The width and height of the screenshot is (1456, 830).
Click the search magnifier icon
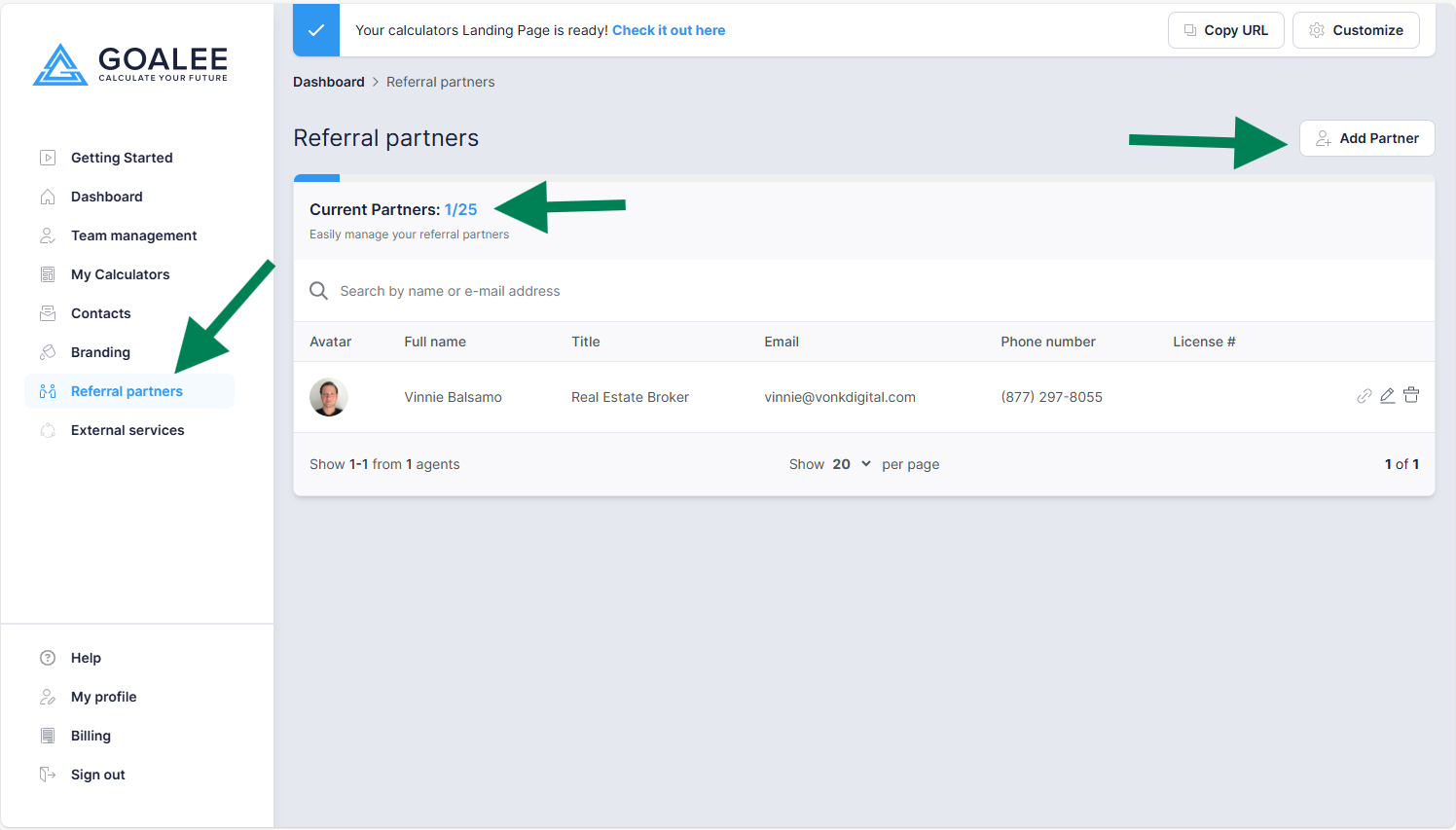tap(318, 291)
